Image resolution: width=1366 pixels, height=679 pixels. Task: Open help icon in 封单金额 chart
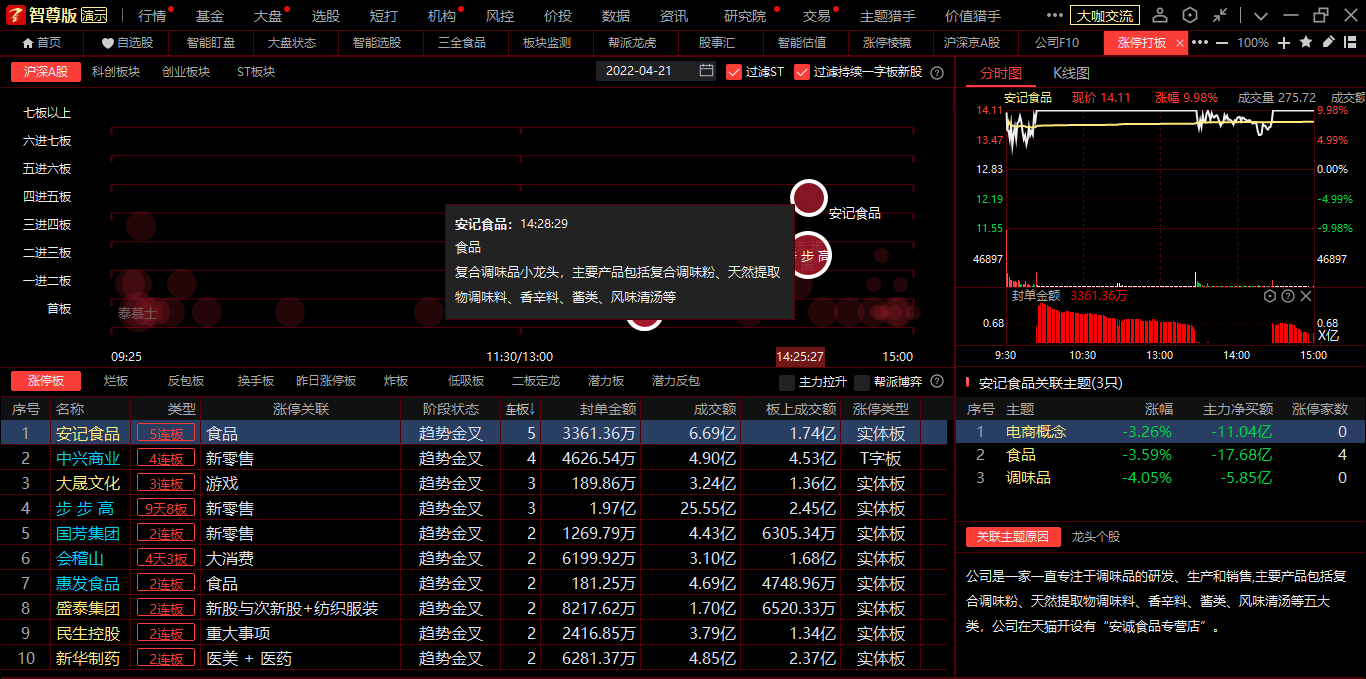1288,296
